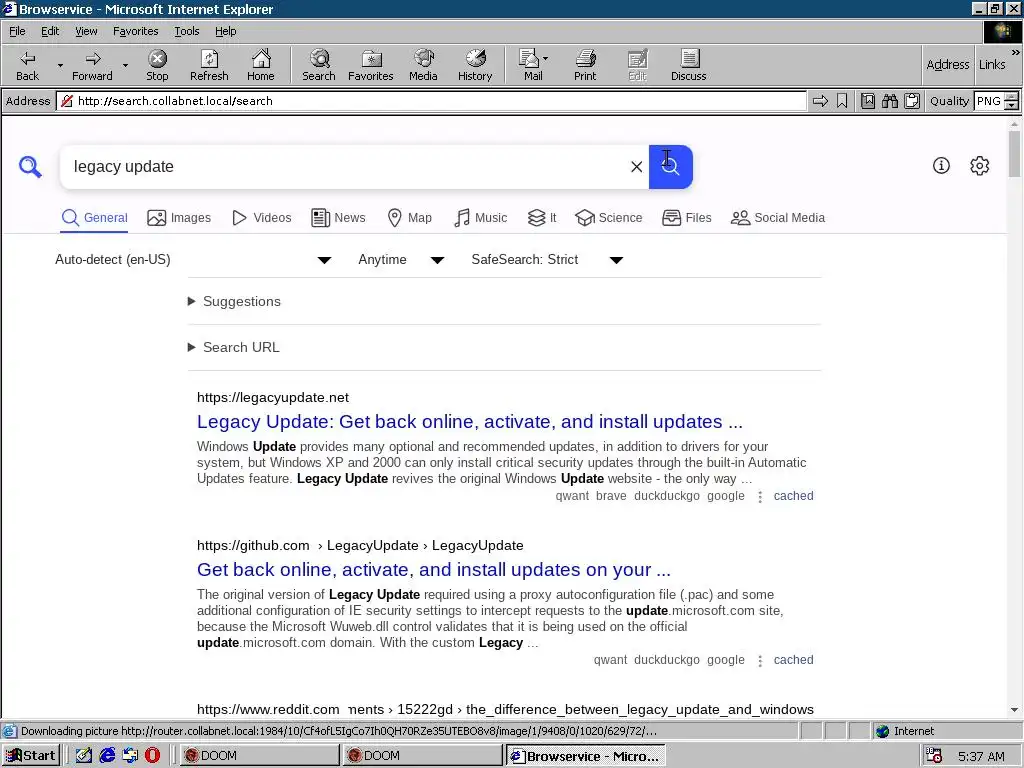This screenshot has height=768, width=1024.
Task: Clear the search query with X
Action: pos(636,167)
